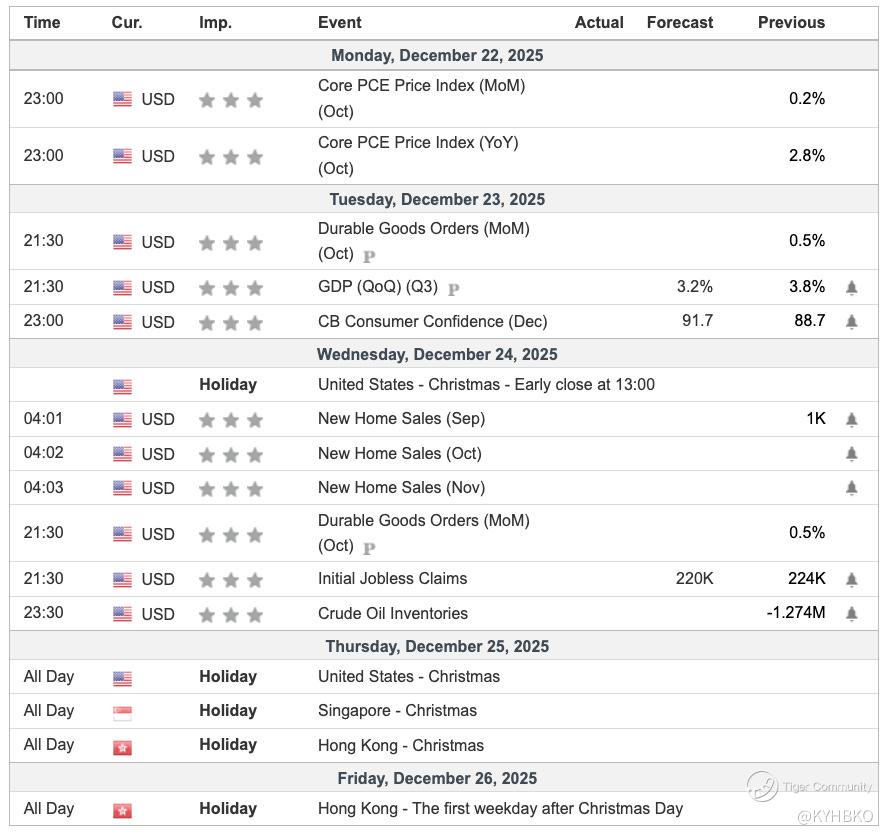Toggle alert bell for New Home Sales (Oct)
Viewport: 890px width, 836px height.
[x=851, y=454]
